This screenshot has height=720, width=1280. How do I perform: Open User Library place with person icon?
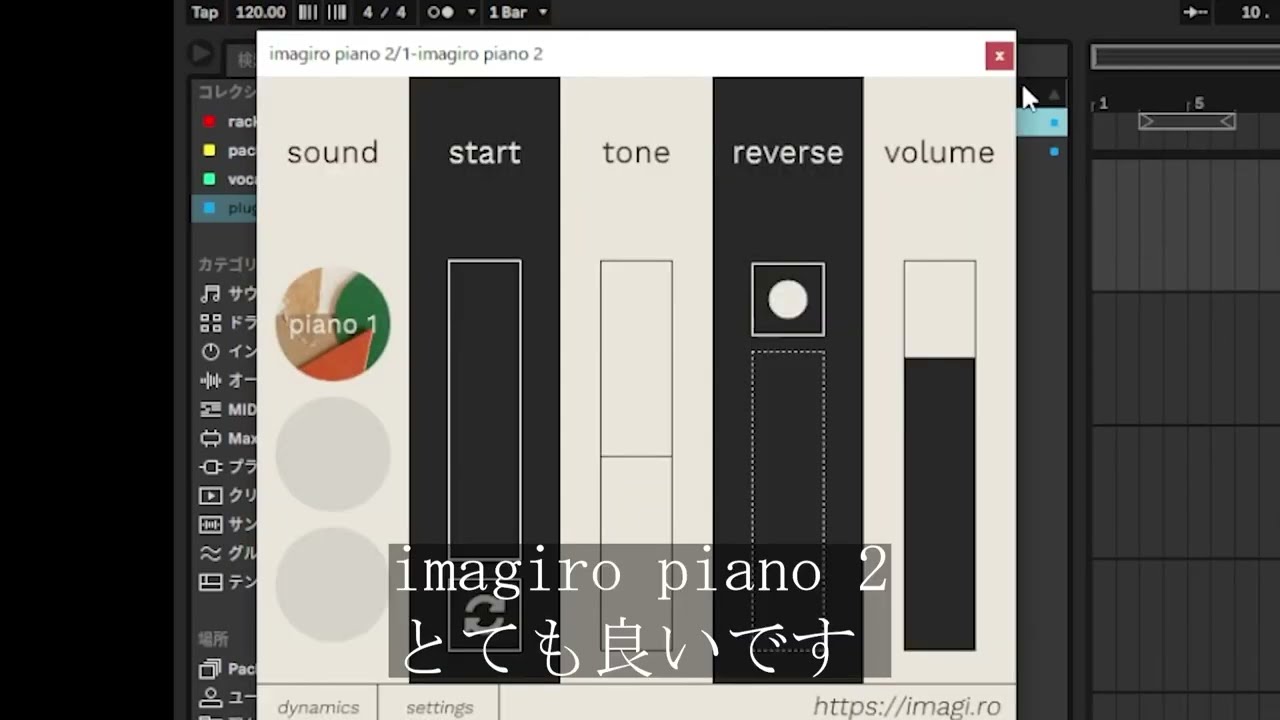227,697
